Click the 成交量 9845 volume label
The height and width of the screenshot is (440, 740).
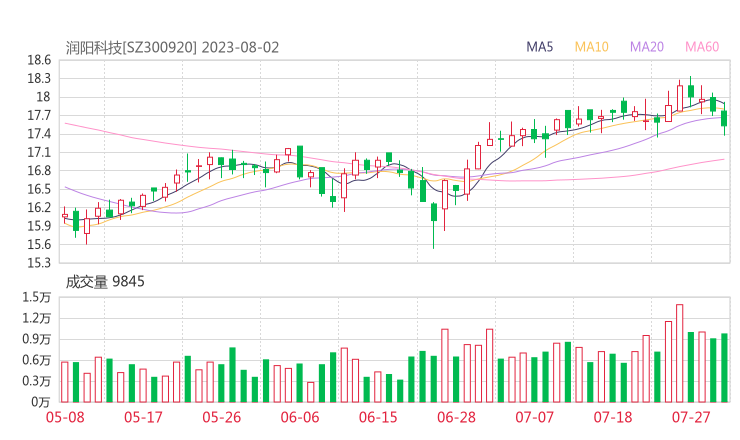click(105, 282)
